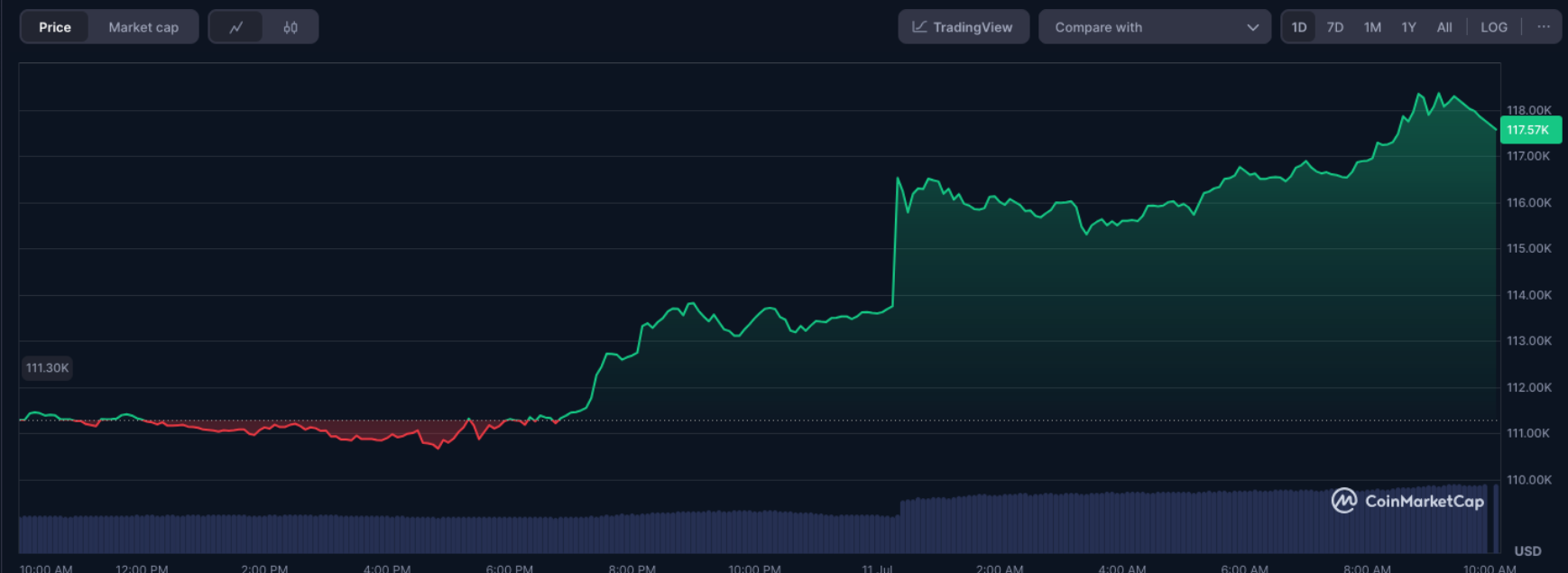This screenshot has height=573, width=1568.
Task: Select the 7D time range
Action: pos(1335,27)
